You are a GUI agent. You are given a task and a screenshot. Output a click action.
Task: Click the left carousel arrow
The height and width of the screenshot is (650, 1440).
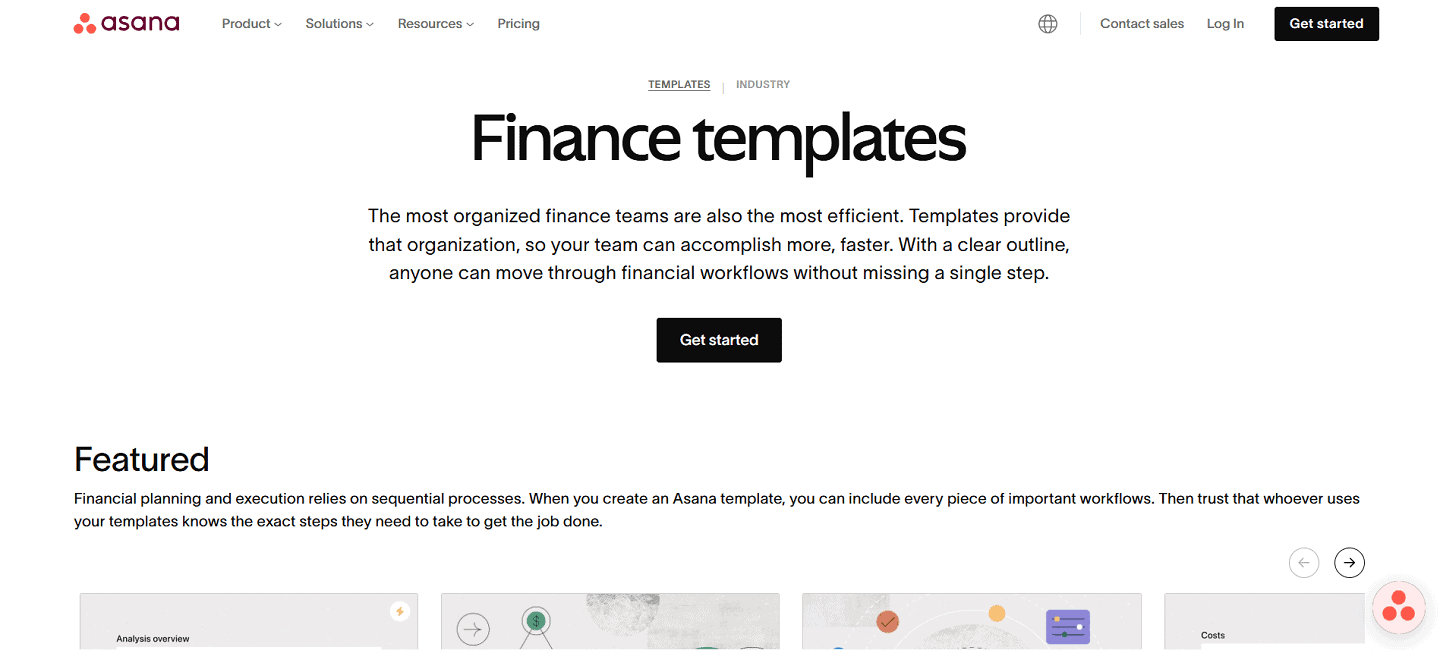(x=1304, y=562)
